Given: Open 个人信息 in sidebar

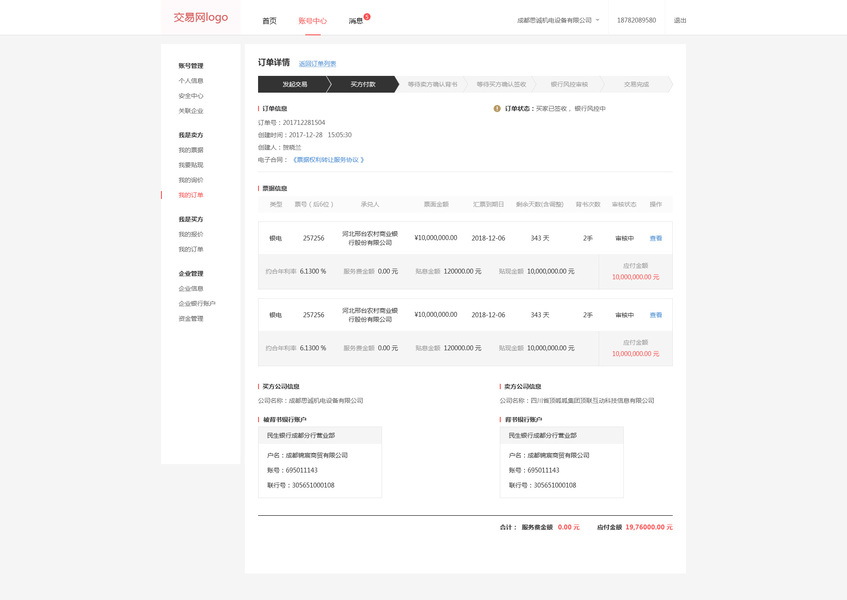Looking at the screenshot, I should pos(191,80).
